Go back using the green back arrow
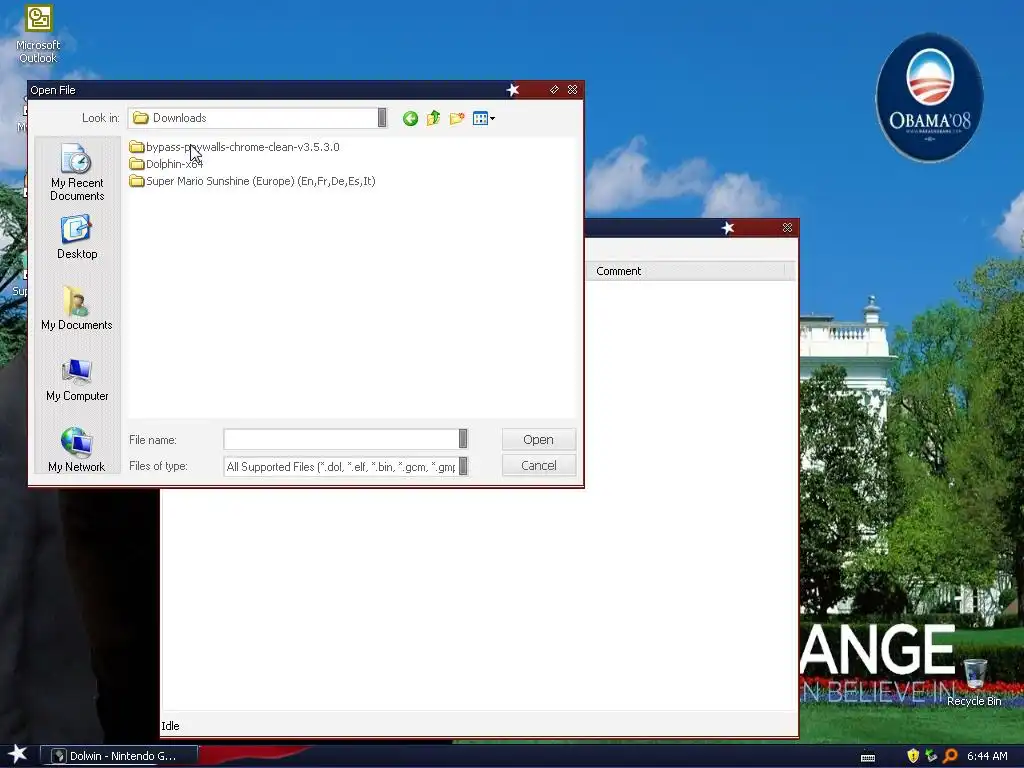1024x768 pixels. click(x=410, y=118)
